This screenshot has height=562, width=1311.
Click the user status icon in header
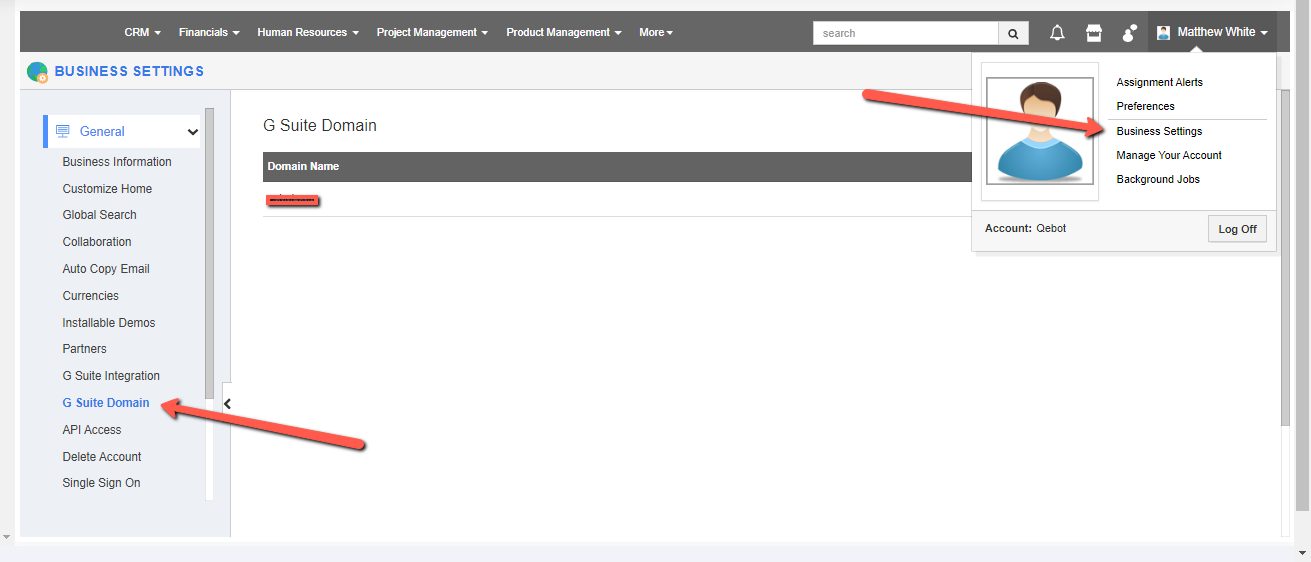point(1130,33)
